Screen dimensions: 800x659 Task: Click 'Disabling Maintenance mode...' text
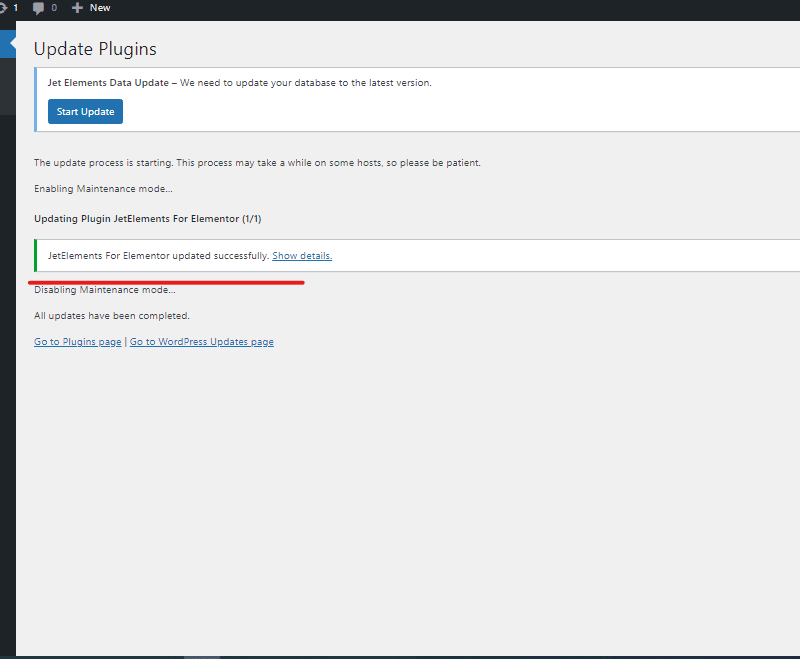click(105, 290)
